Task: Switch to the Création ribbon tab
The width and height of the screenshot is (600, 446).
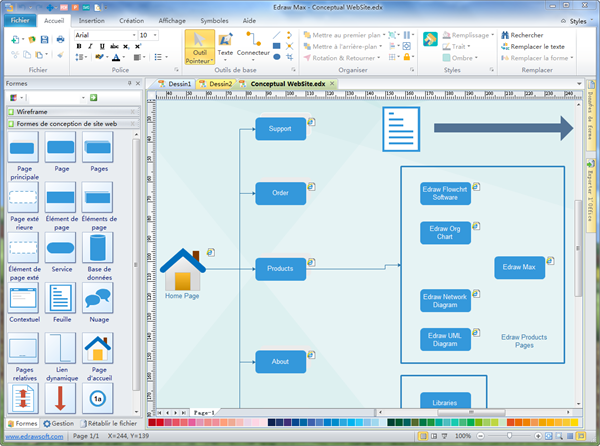Action: point(132,21)
